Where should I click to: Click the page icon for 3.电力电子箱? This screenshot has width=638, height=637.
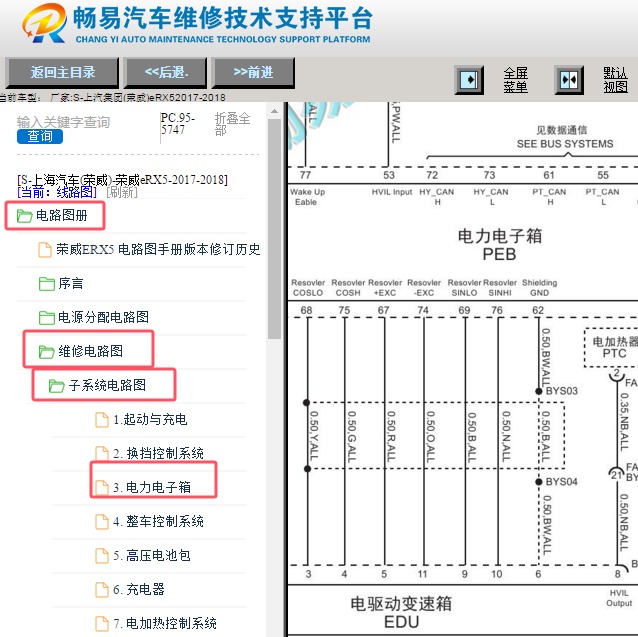pyautogui.click(x=102, y=488)
